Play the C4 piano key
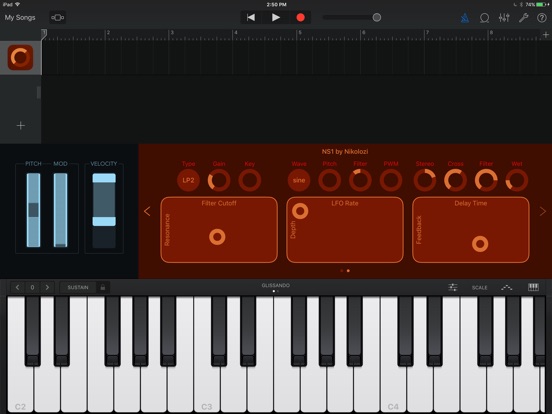The image size is (552, 414). (393, 387)
